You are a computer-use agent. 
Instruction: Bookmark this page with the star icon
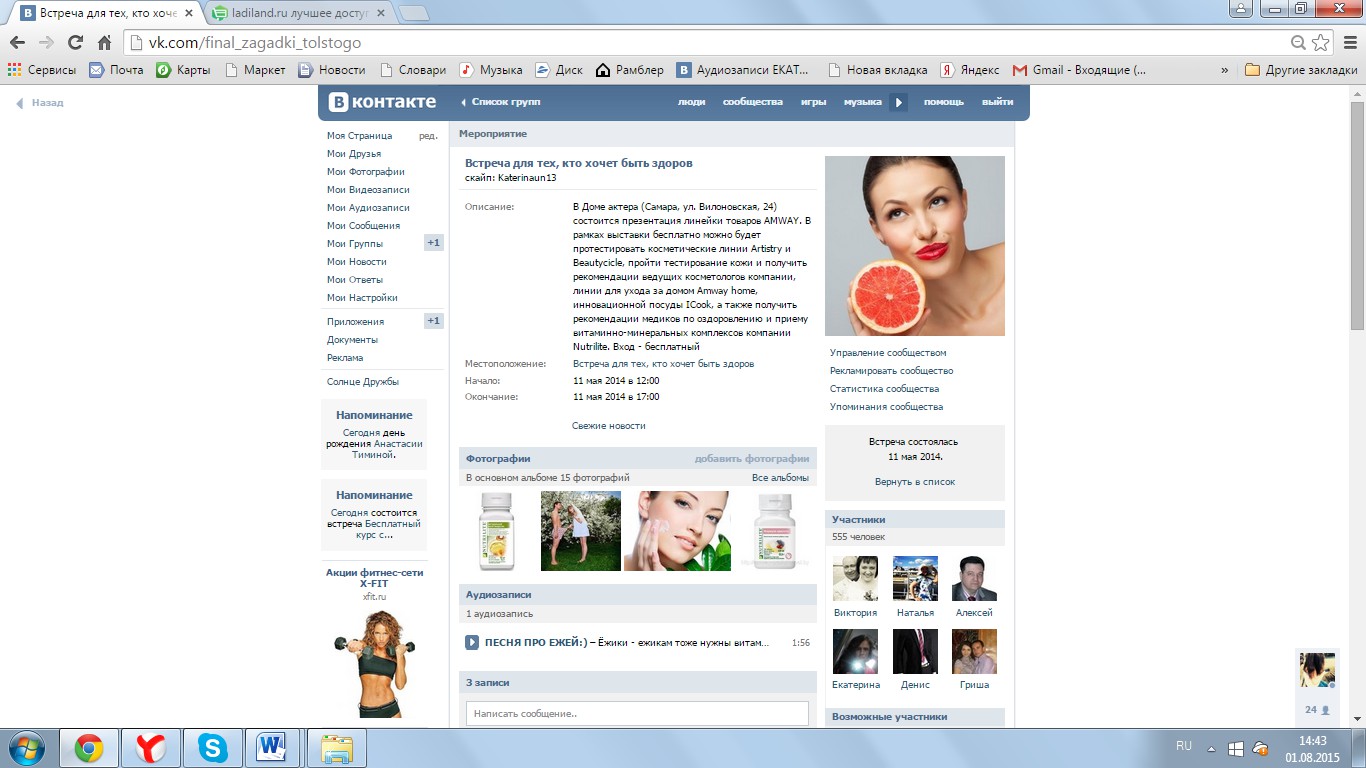coord(1320,43)
